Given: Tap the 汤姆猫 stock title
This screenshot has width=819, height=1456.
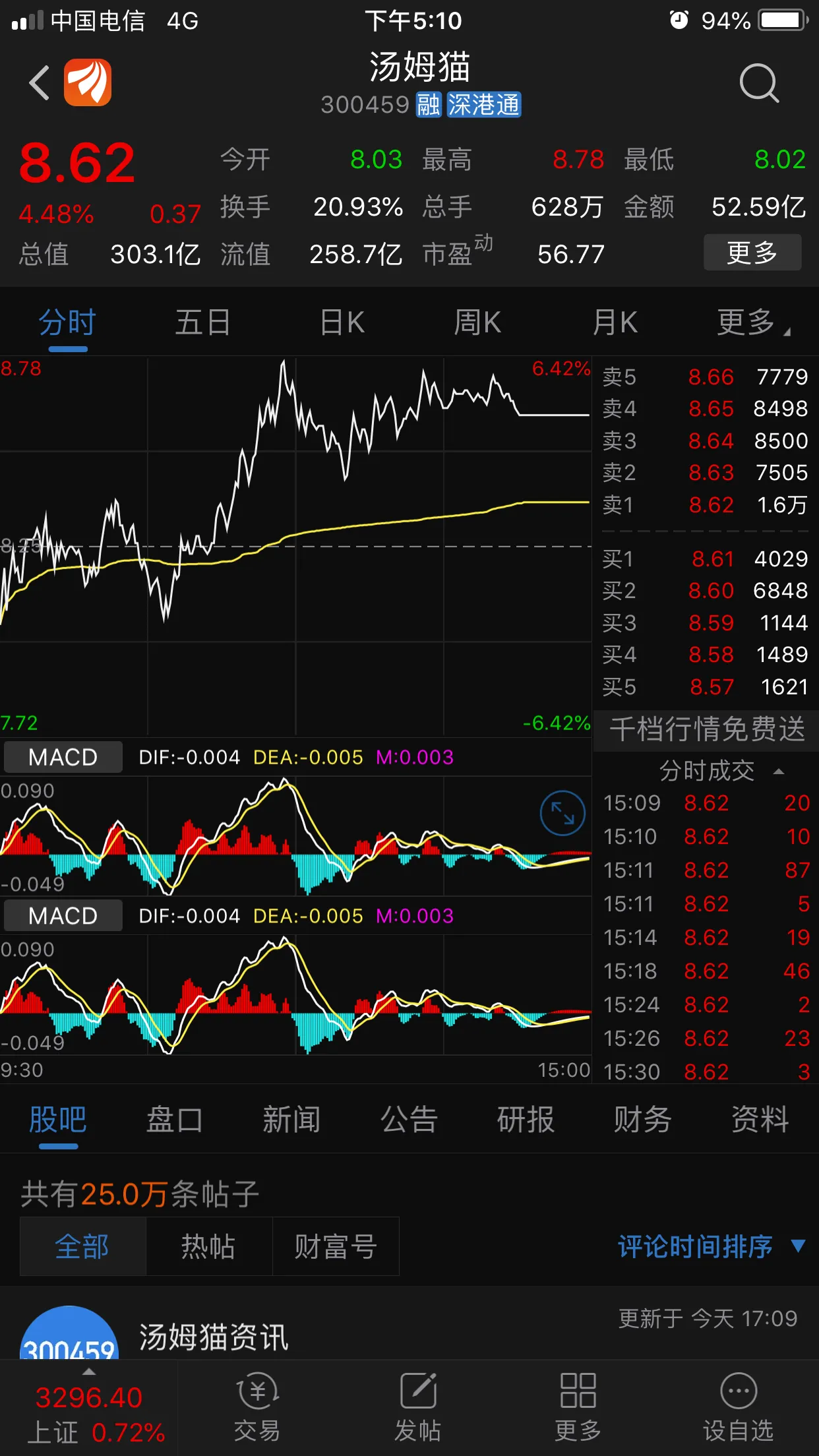Looking at the screenshot, I should (419, 67).
